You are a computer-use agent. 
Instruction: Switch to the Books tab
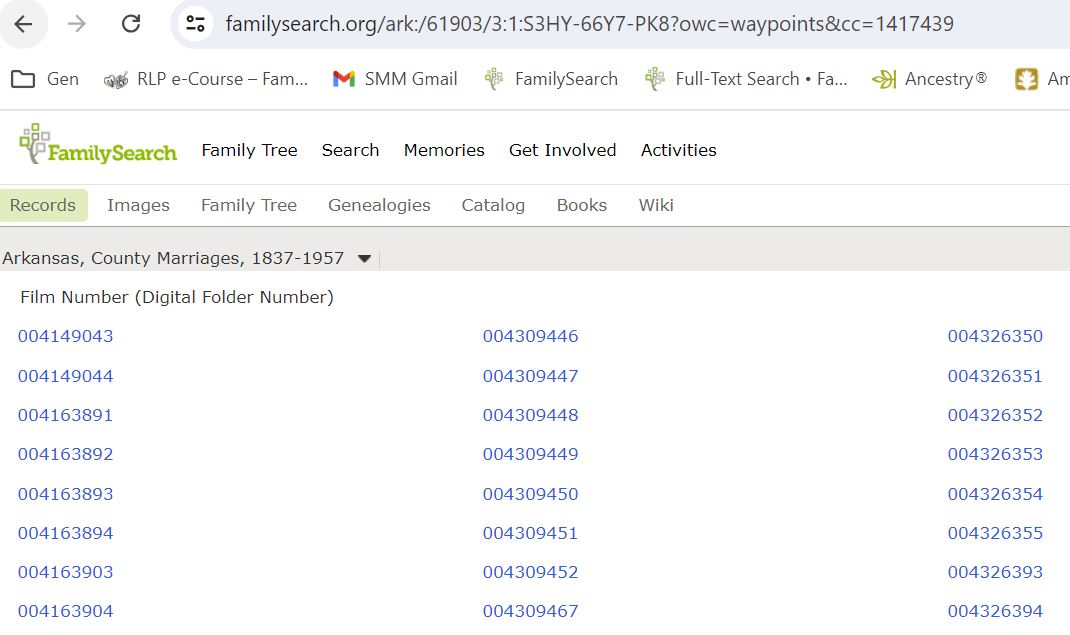[582, 205]
